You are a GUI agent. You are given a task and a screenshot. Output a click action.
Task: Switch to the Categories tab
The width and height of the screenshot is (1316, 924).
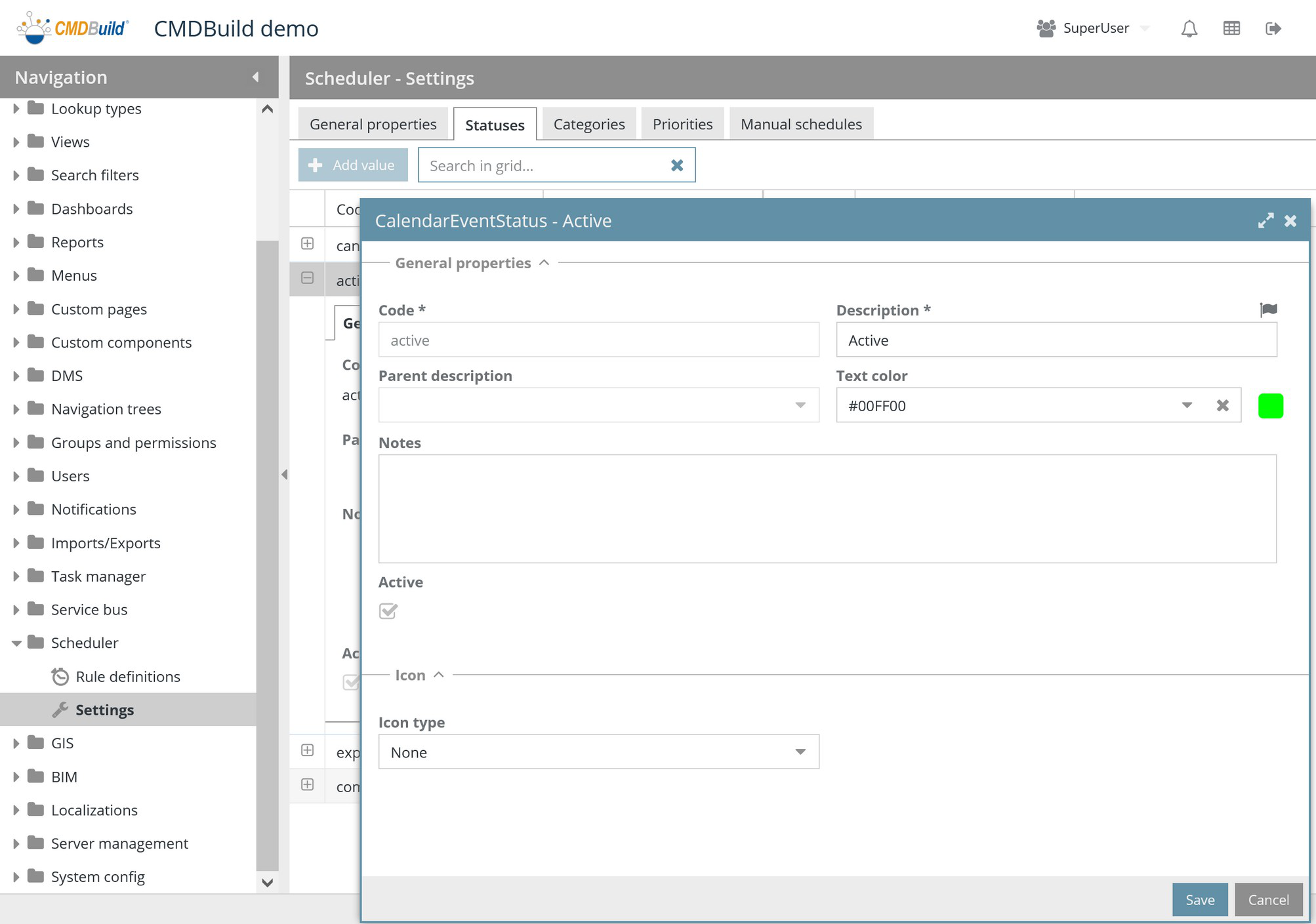pyautogui.click(x=588, y=125)
